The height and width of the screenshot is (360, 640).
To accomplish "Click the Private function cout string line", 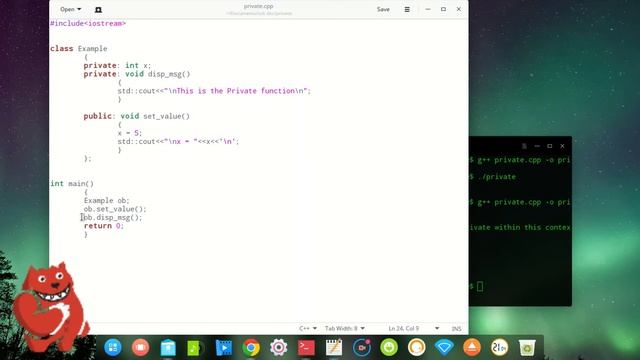I will (x=214, y=91).
